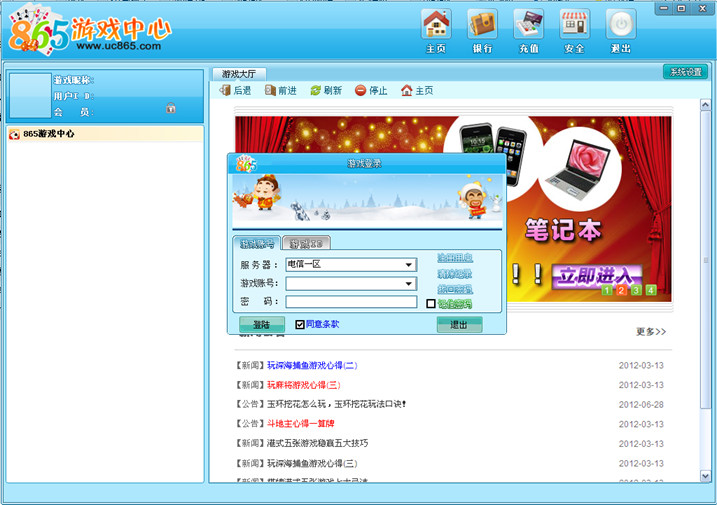Click the 立即进入 banner button

coord(597,276)
